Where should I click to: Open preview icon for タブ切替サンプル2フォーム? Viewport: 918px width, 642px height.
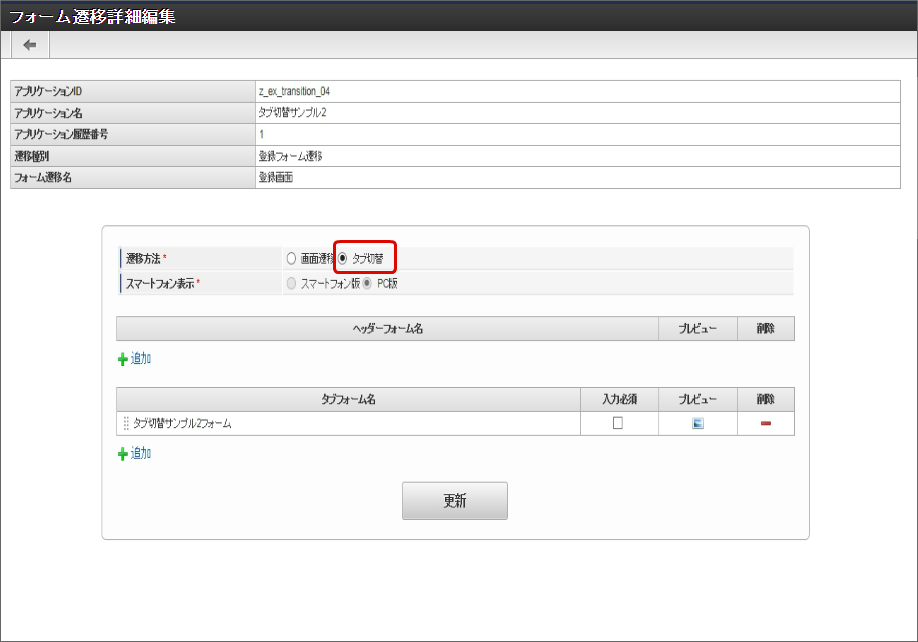(697, 423)
